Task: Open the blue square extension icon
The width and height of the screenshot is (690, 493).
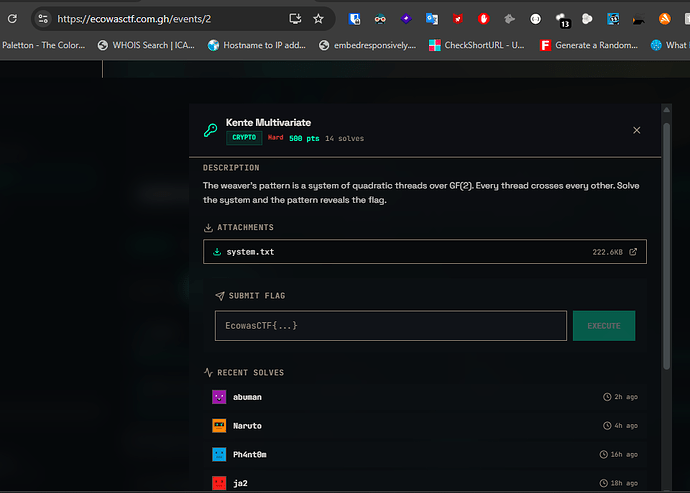Action: pyautogui.click(x=613, y=19)
